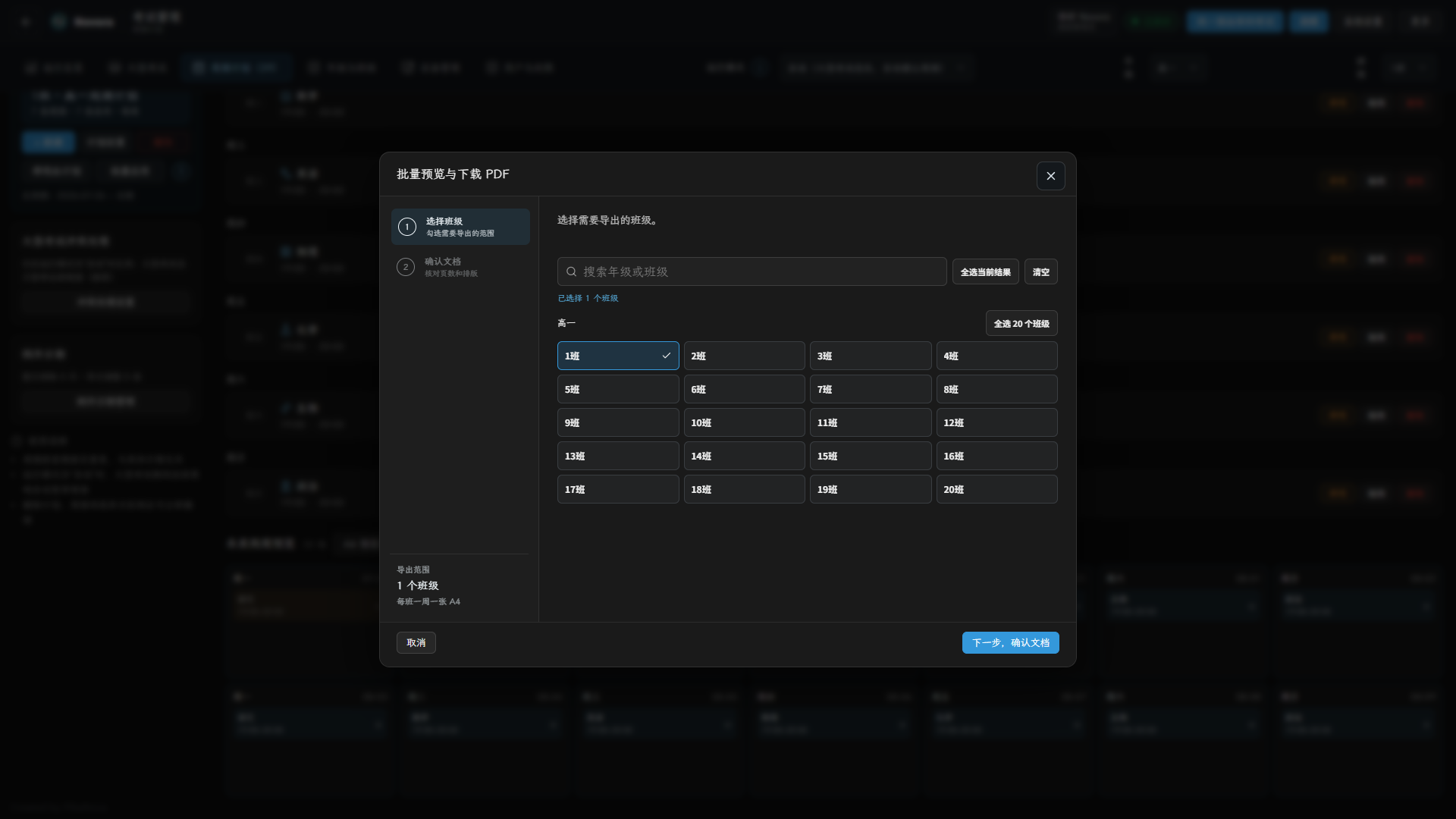Select class 20班

click(x=996, y=489)
